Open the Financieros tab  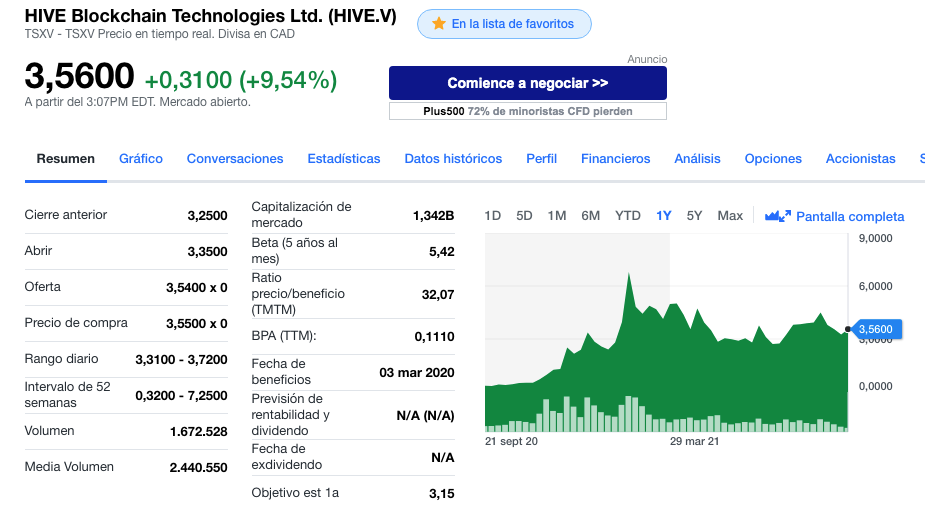click(x=615, y=159)
